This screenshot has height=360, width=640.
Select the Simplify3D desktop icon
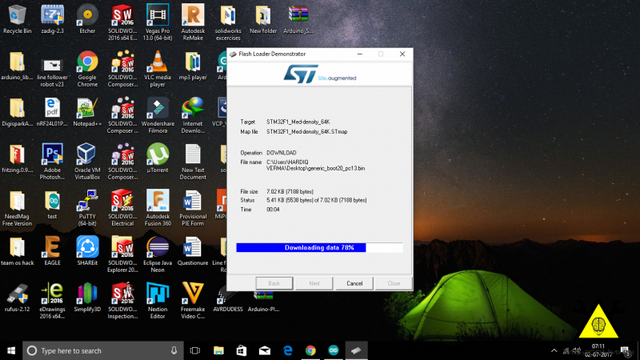tap(87, 298)
